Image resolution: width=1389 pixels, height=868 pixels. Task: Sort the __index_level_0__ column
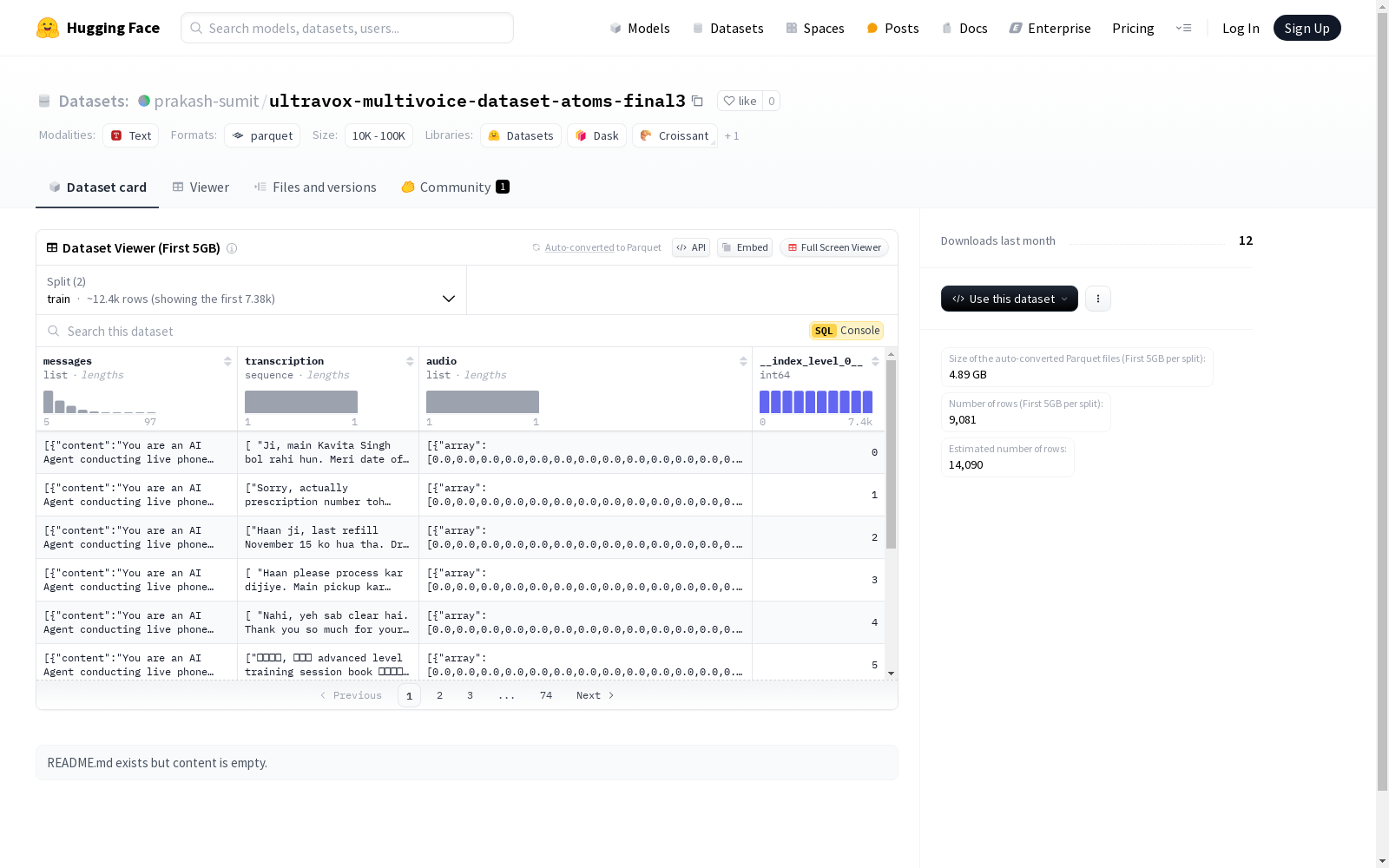(875, 361)
